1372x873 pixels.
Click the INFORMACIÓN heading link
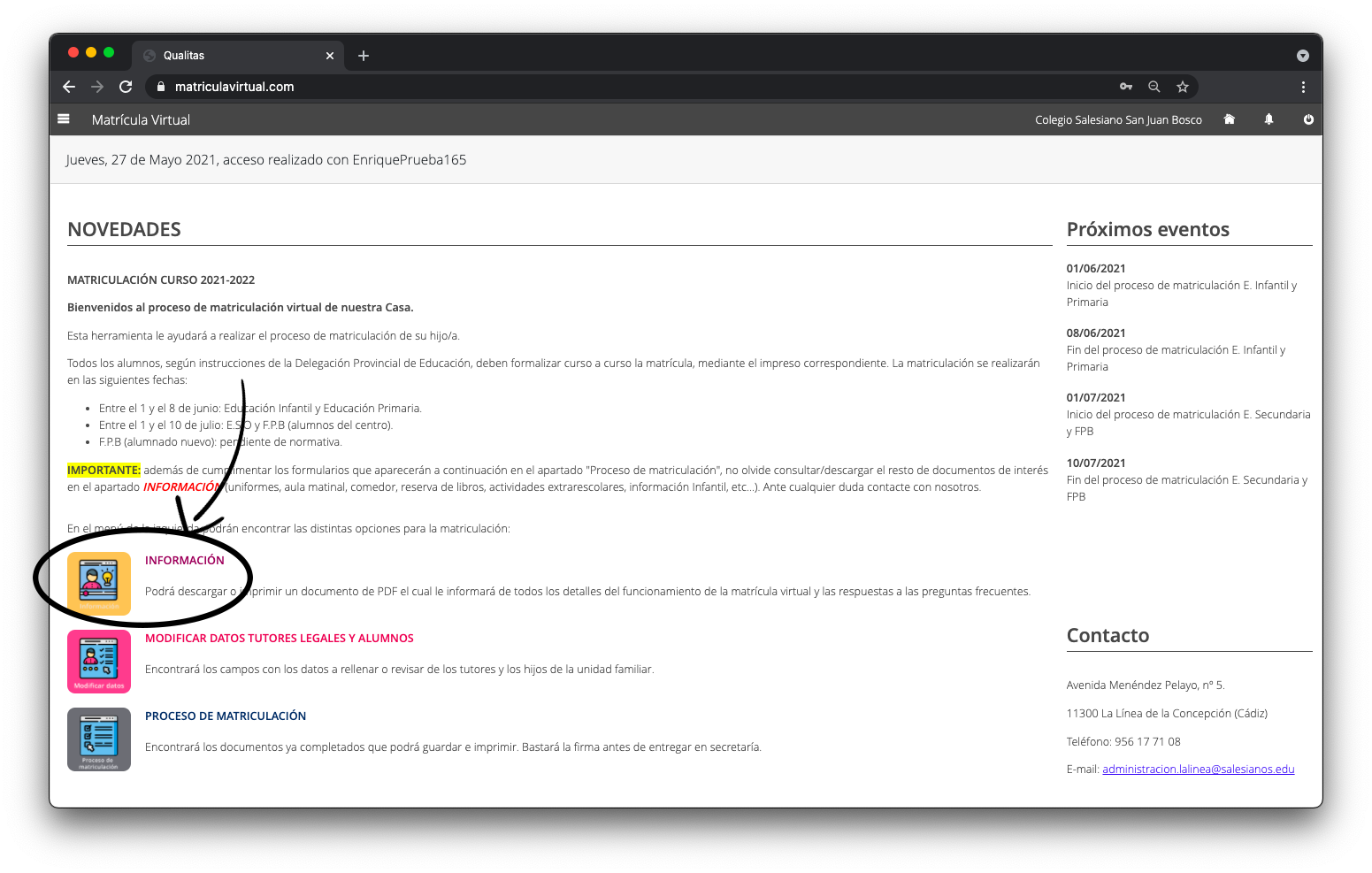pyautogui.click(x=185, y=560)
